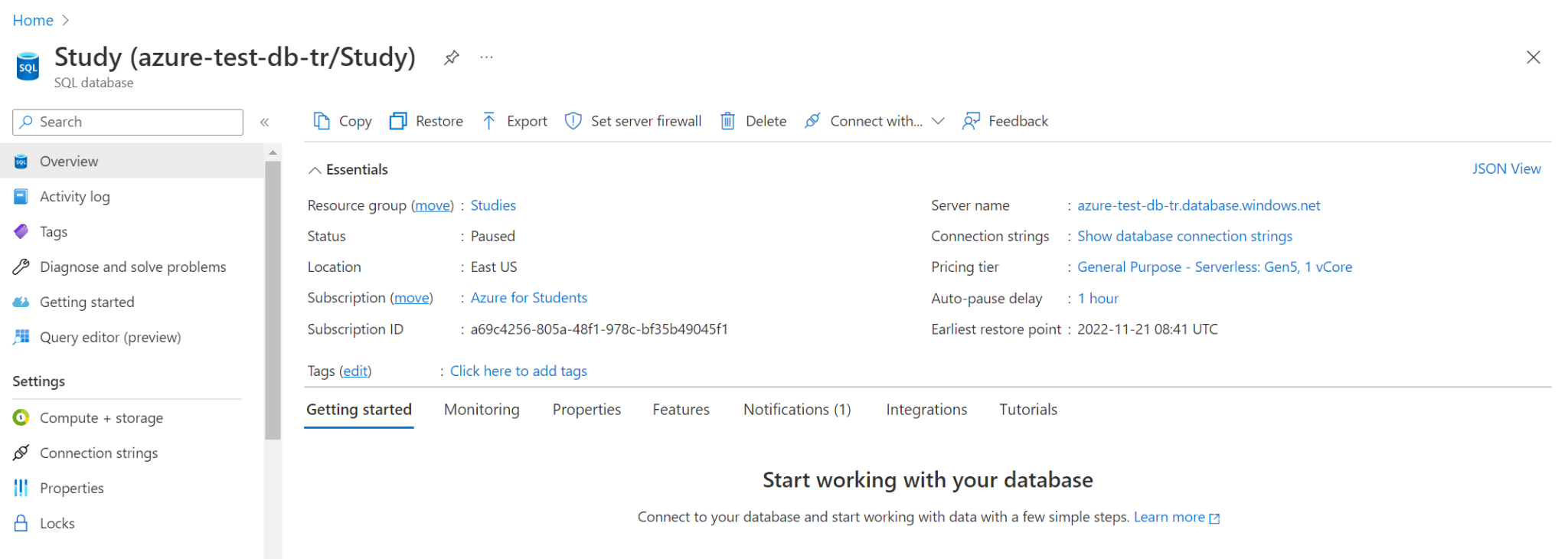Click the breadcrumb chevron after Home
Screen dimensions: 1568x559
65,20
